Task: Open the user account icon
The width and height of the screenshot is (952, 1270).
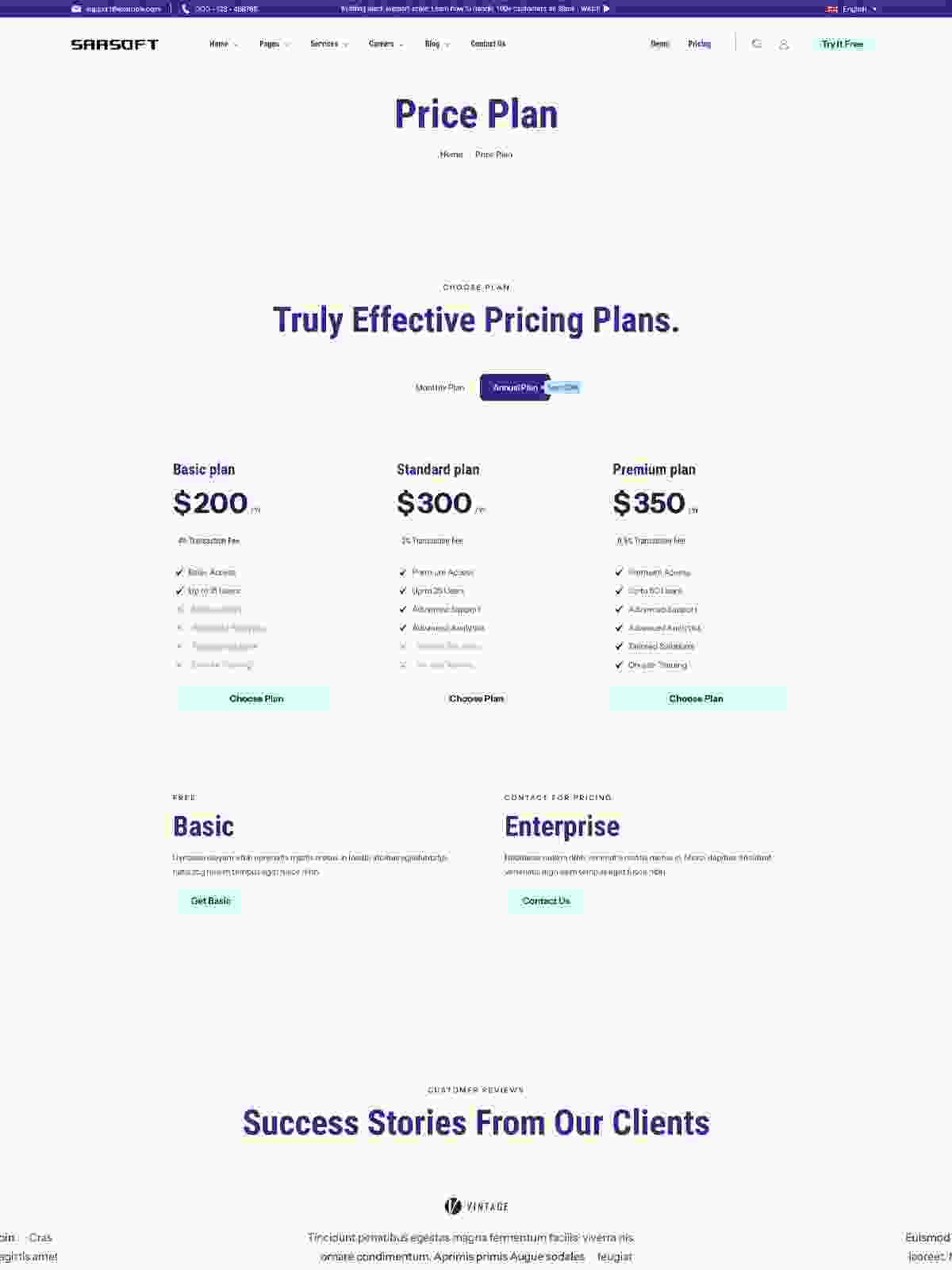Action: [x=784, y=44]
